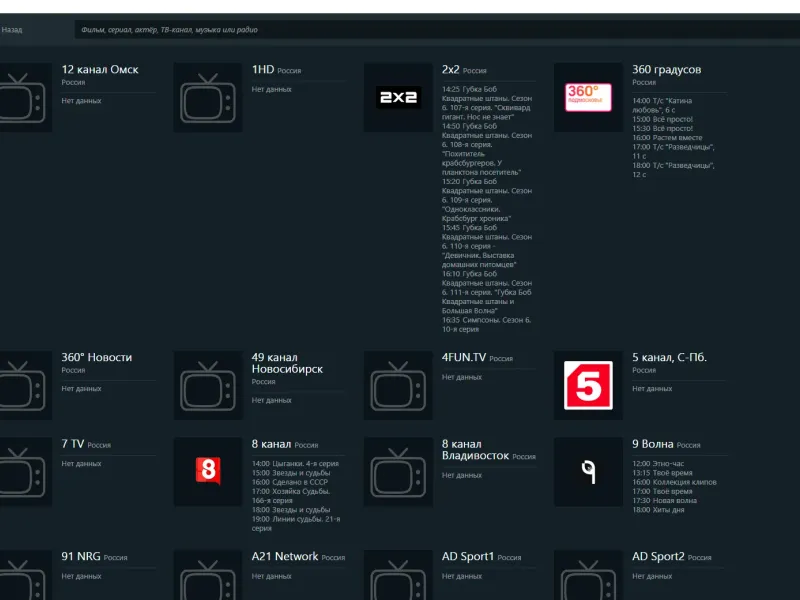Open the 360 градусов title
This screenshot has width=800, height=600.
pos(666,69)
